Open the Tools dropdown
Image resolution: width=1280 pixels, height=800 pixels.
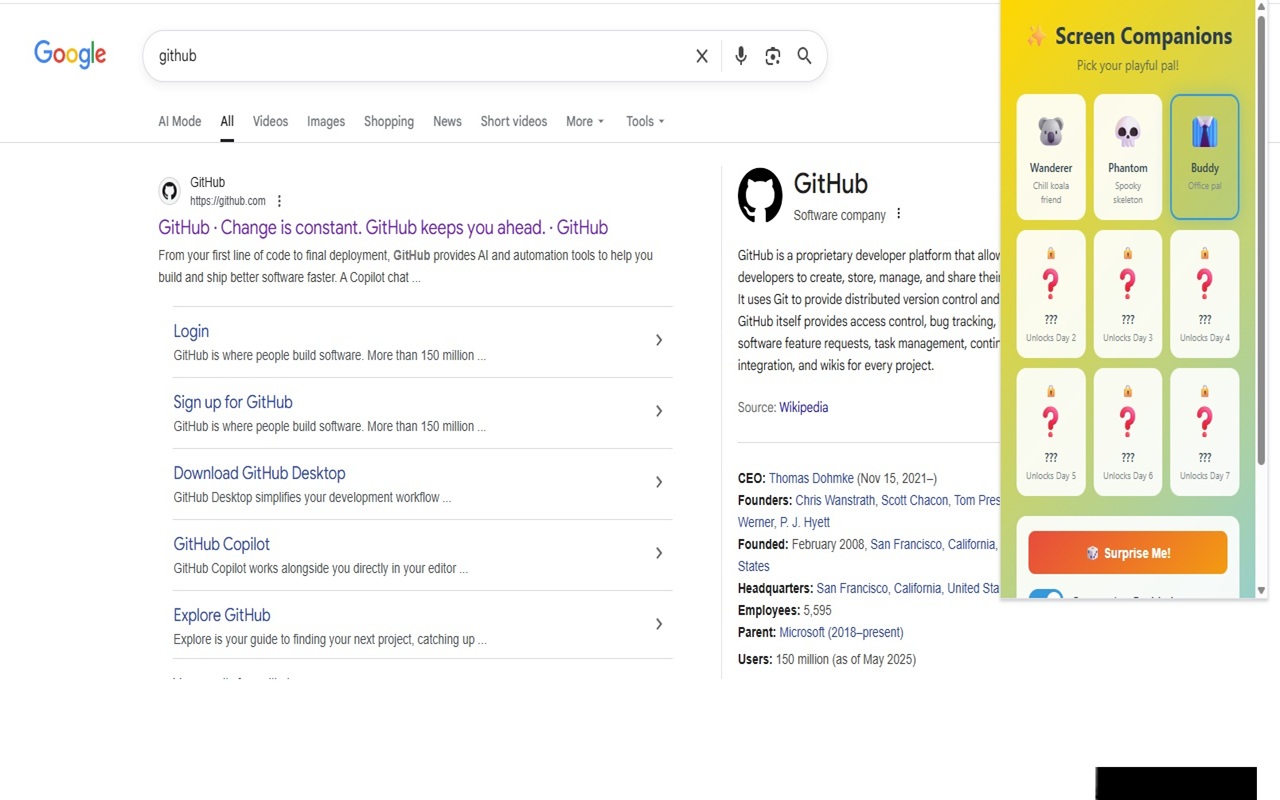[x=645, y=121]
